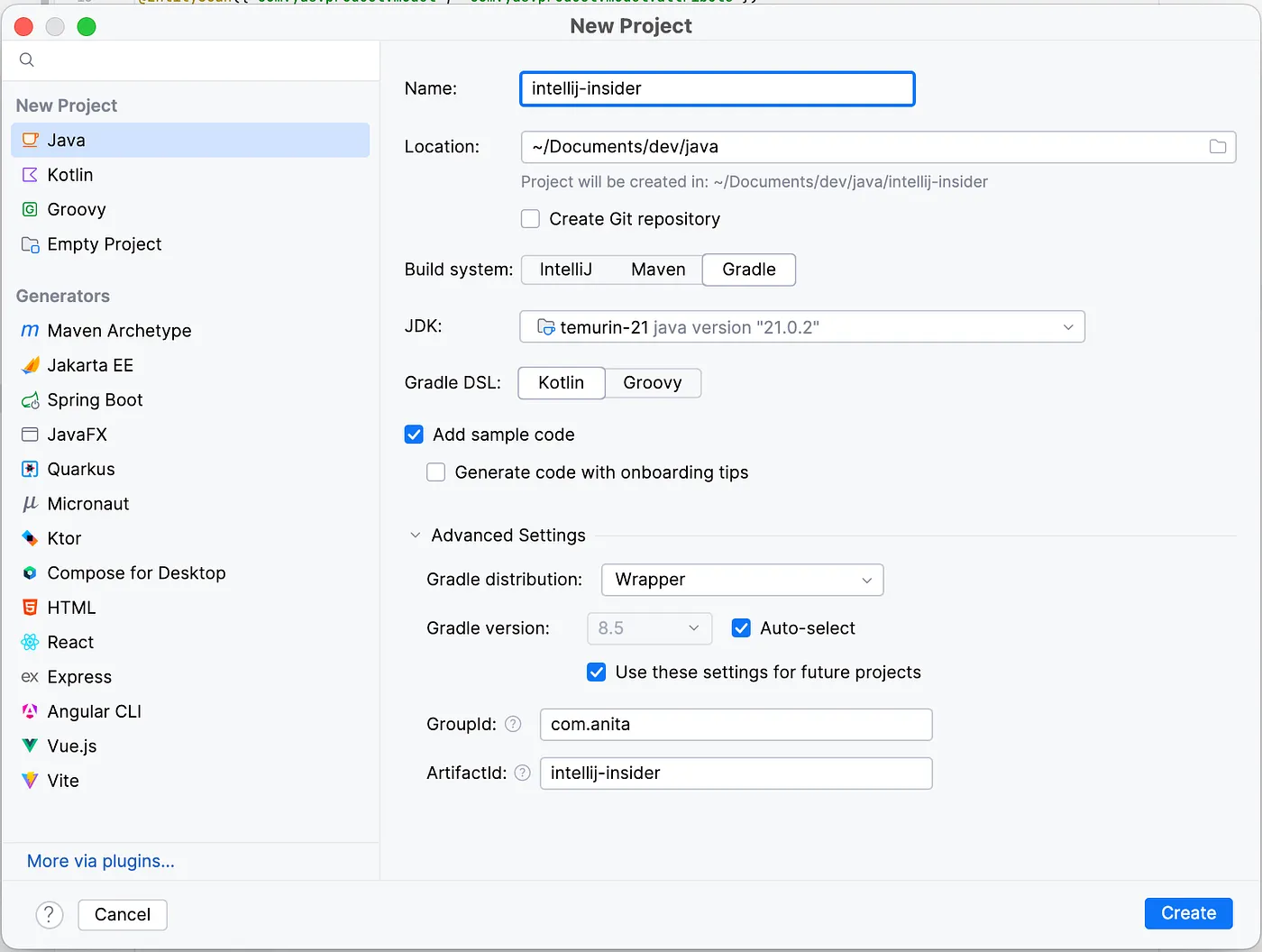Click the magnifying glass search icon
This screenshot has width=1262, height=952.
25,59
